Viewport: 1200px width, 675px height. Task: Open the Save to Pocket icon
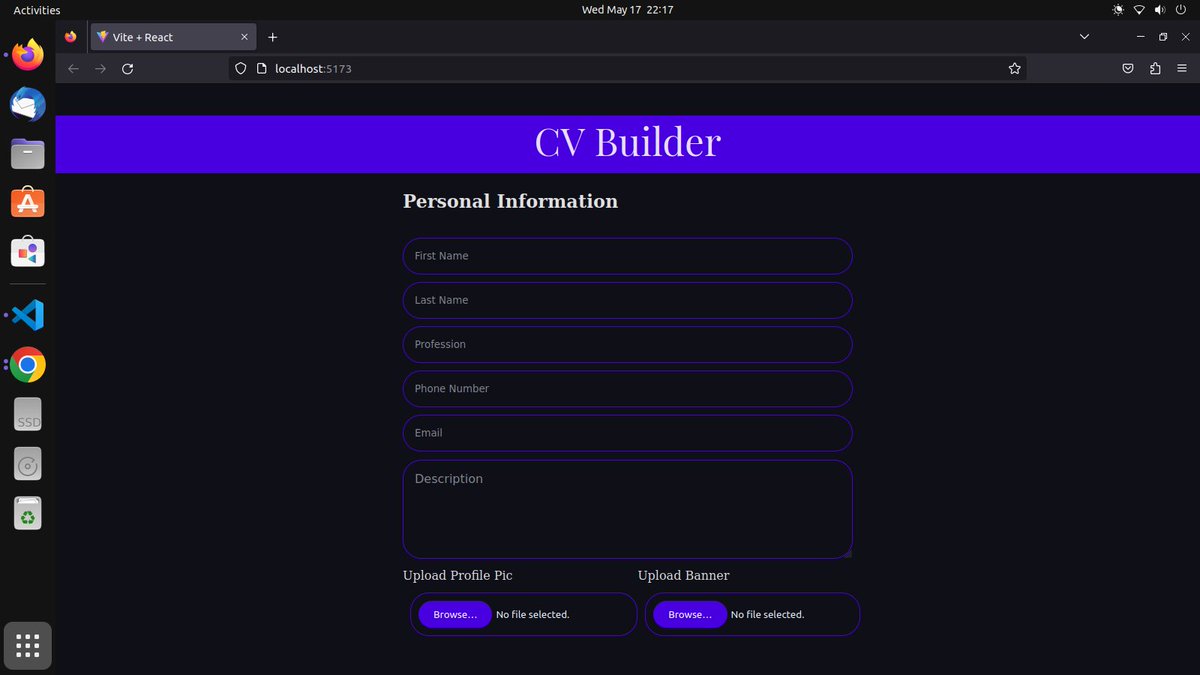(1128, 69)
